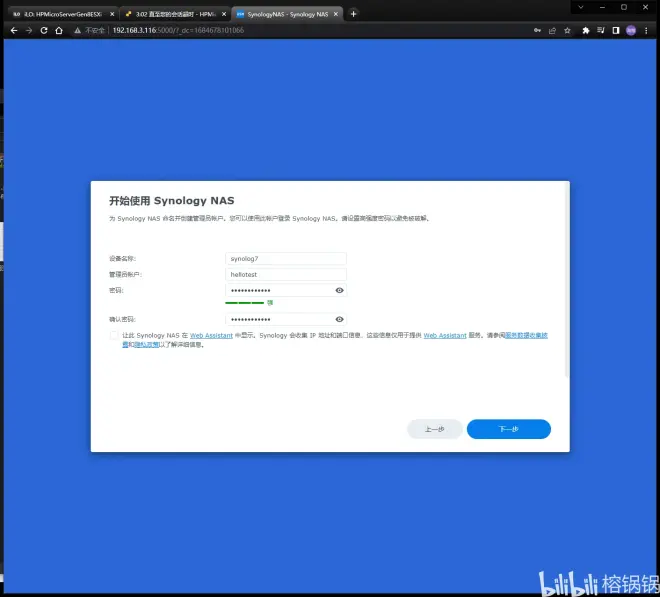Open the purple profile avatar
This screenshot has width=660, height=597.
tap(631, 30)
